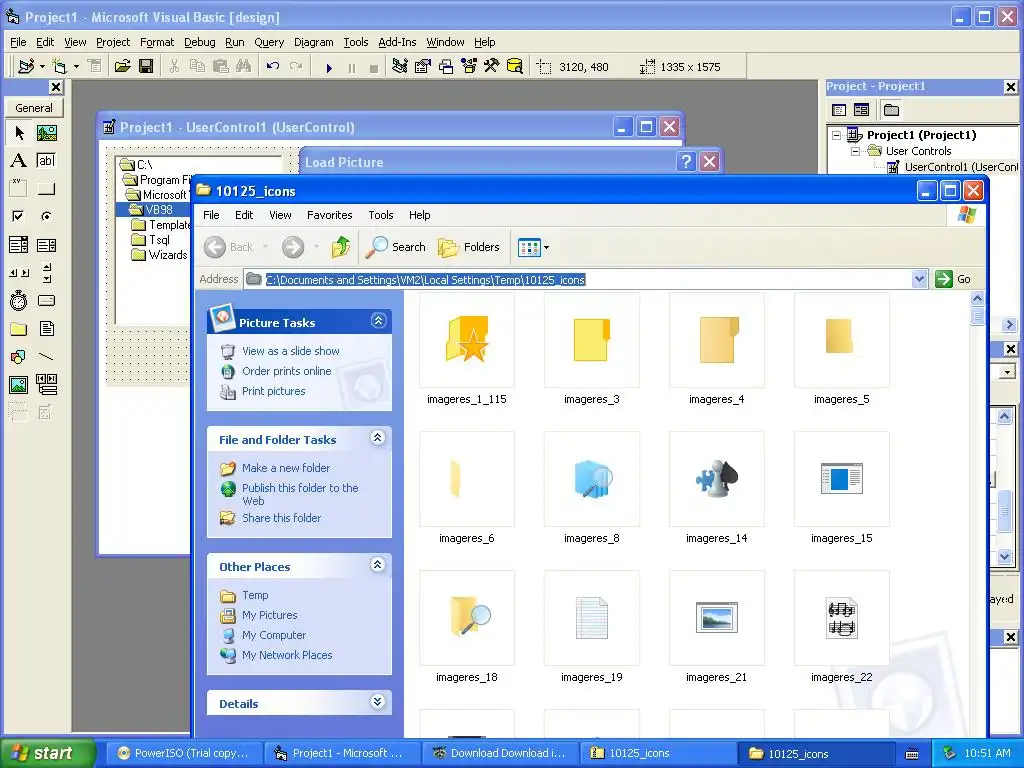Select imageres_22 sheet music thumbnail

point(842,618)
